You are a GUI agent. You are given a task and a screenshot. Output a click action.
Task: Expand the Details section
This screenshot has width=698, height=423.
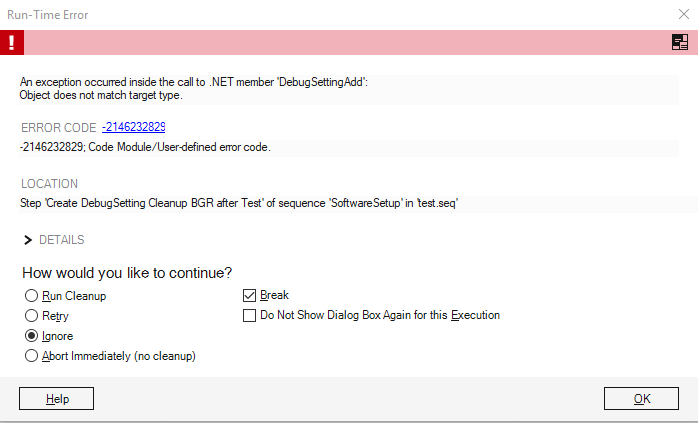point(29,240)
